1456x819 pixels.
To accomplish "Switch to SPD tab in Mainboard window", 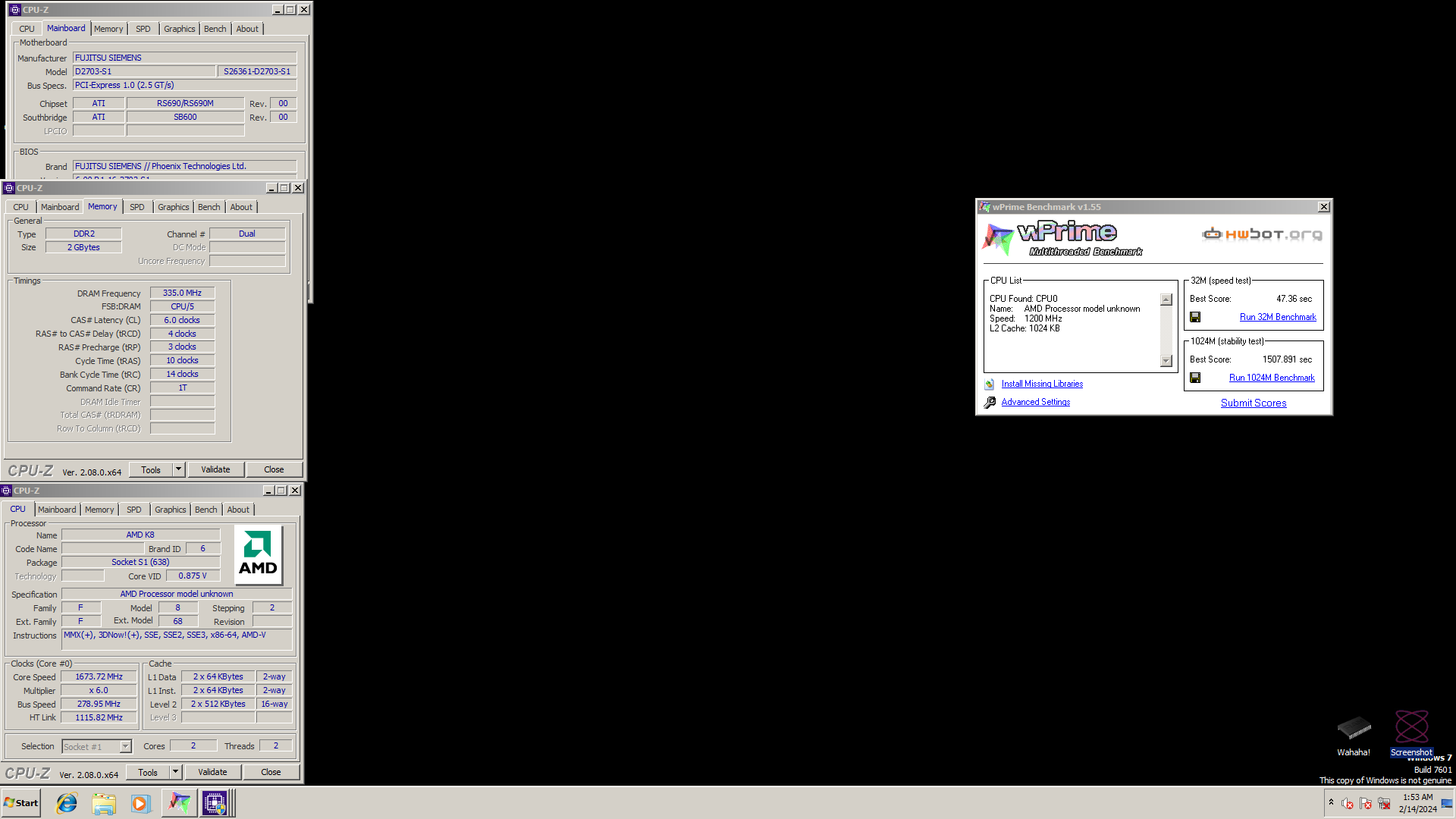I will point(143,29).
